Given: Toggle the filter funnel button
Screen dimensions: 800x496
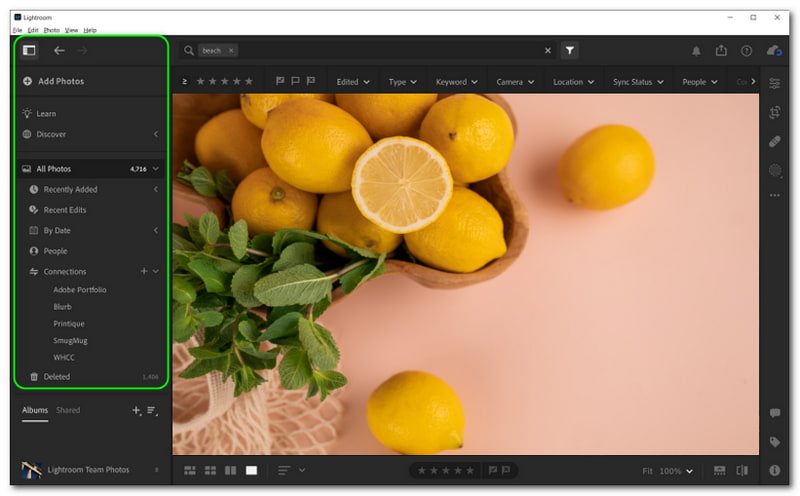Looking at the screenshot, I should pos(569,50).
